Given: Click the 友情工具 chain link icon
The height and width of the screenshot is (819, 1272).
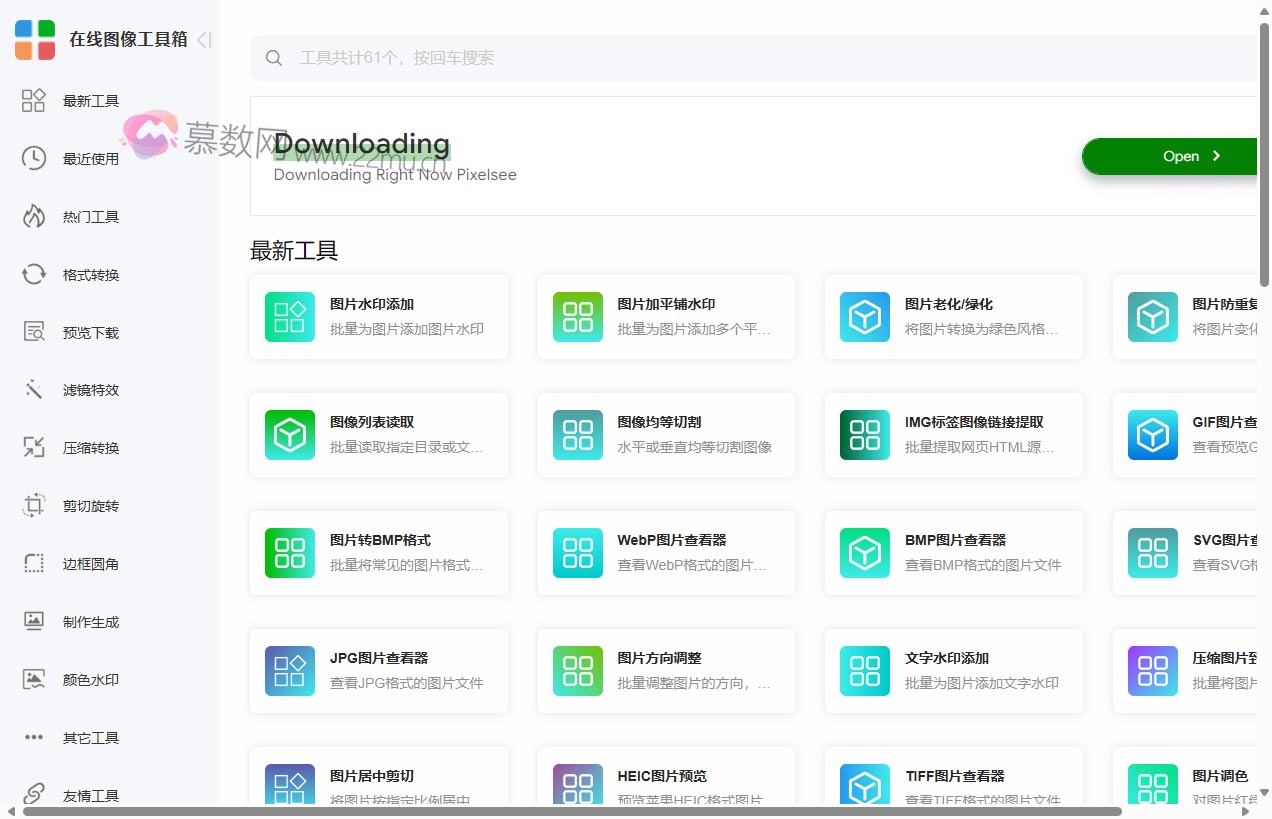Looking at the screenshot, I should tap(33, 795).
